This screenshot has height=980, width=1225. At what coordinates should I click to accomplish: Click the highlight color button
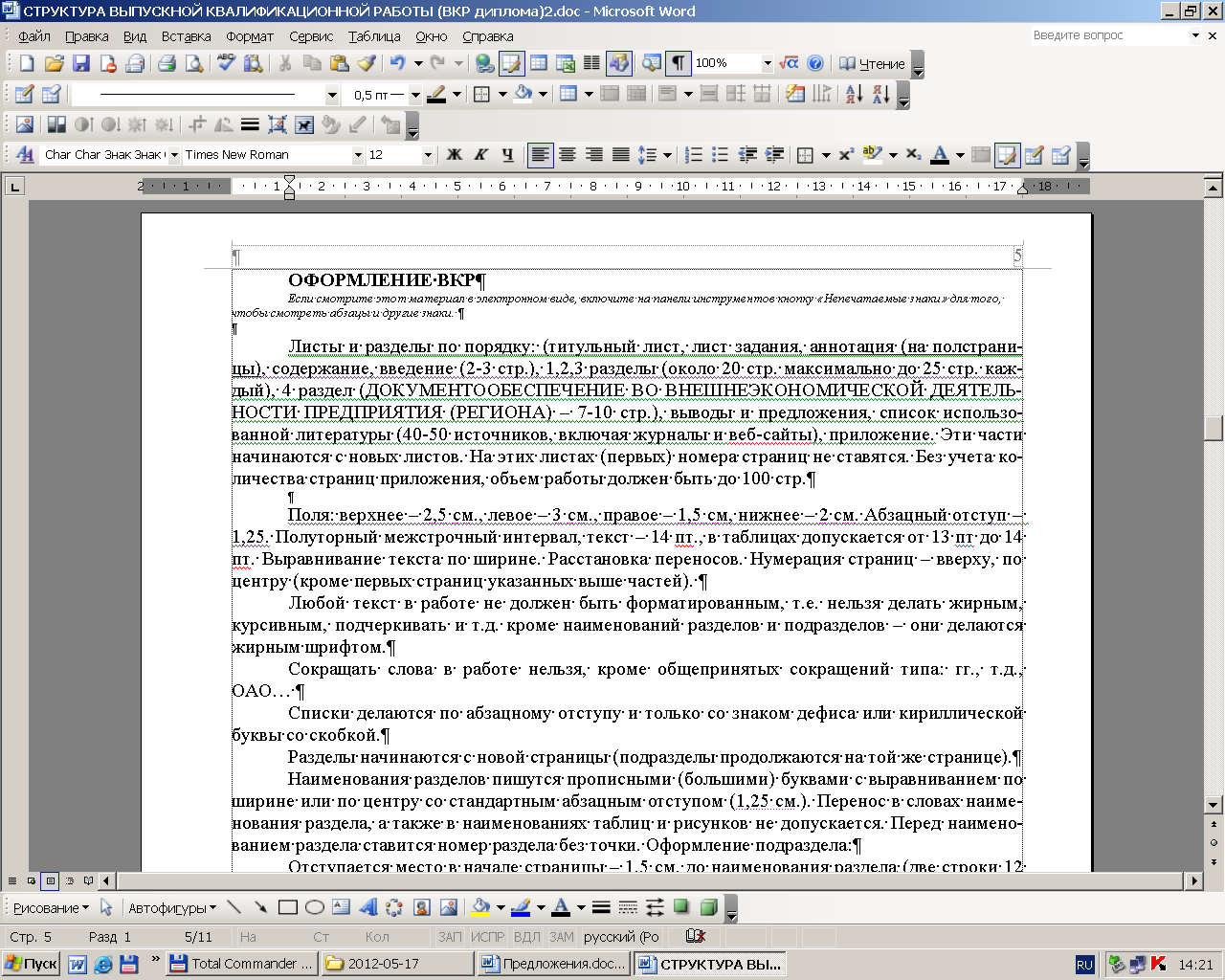872,155
